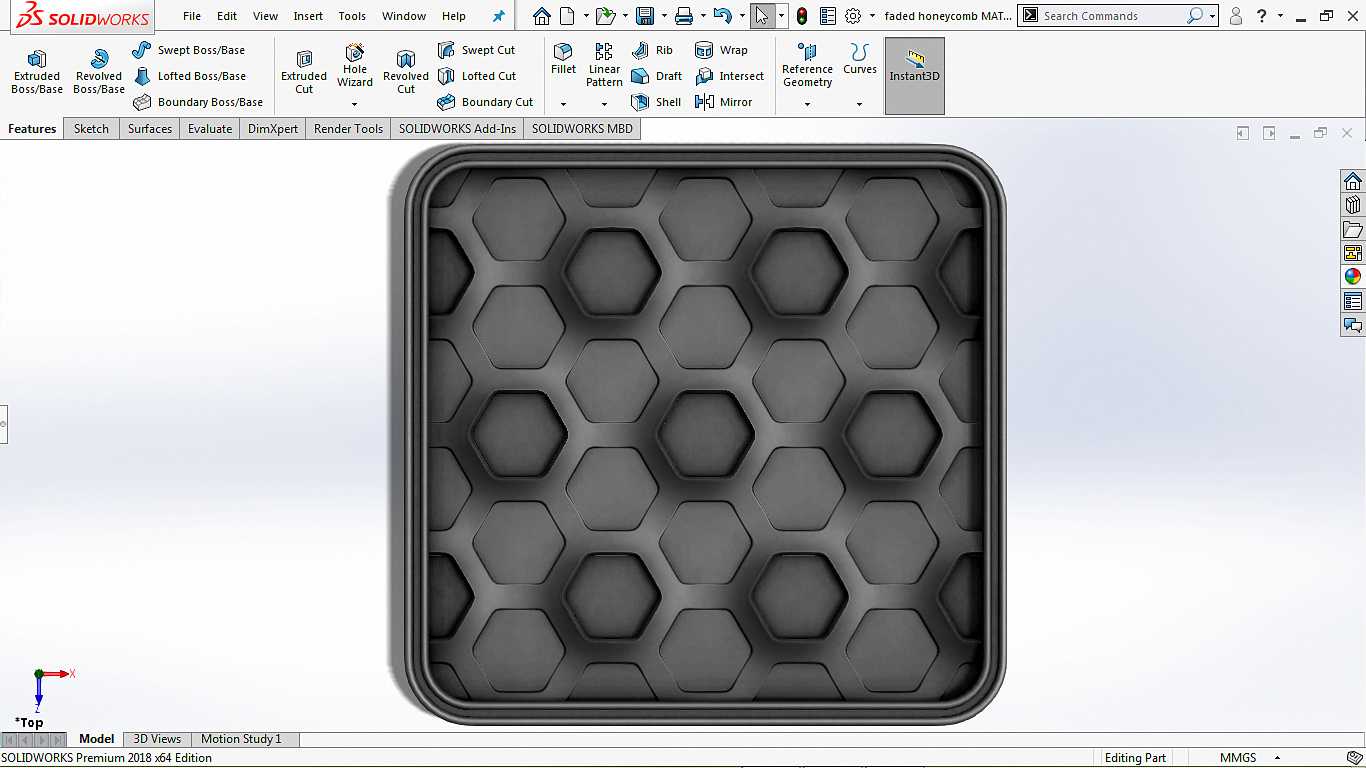
Task: Switch to the Render Tools tab
Action: point(348,129)
